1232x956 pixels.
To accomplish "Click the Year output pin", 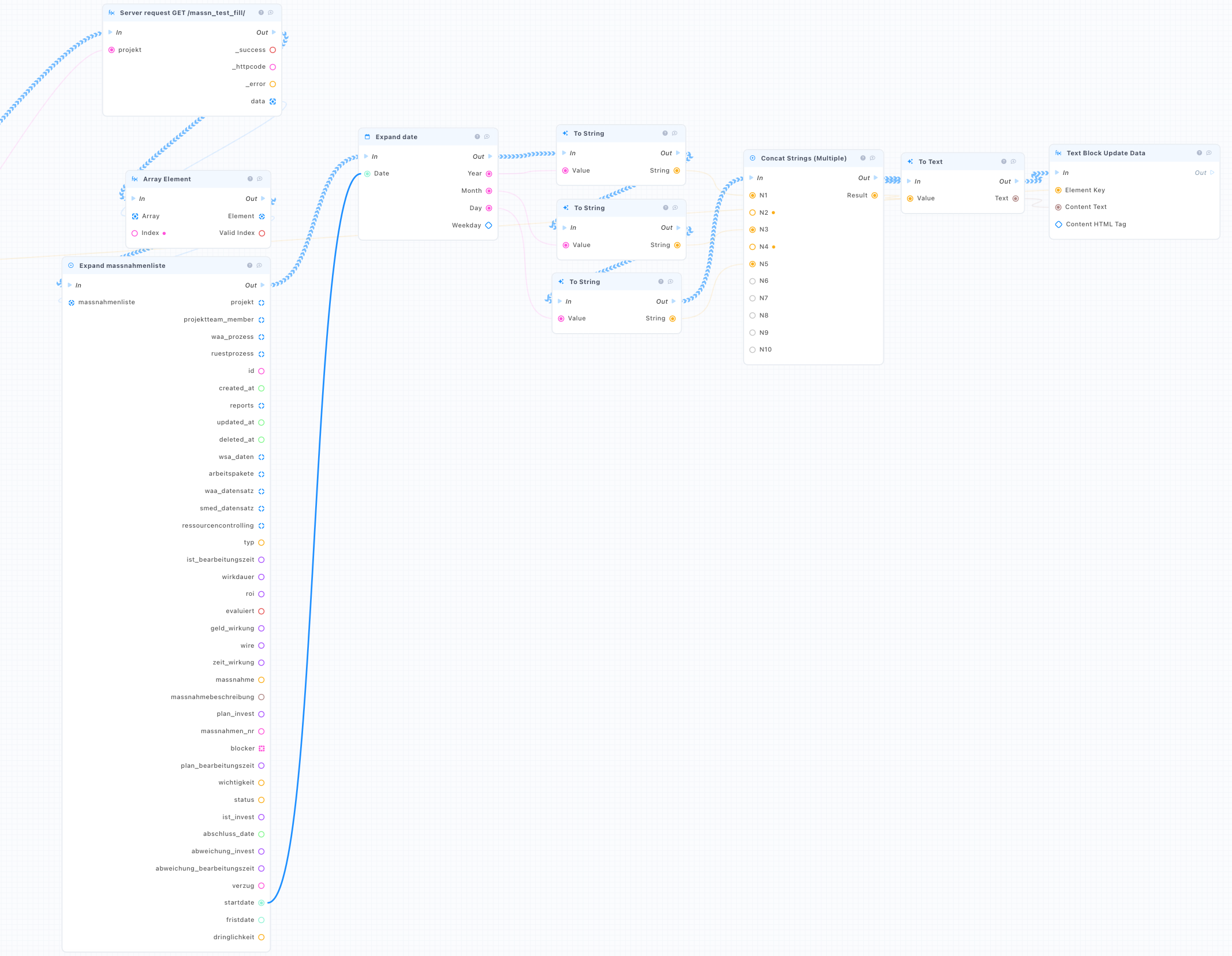I will (489, 174).
